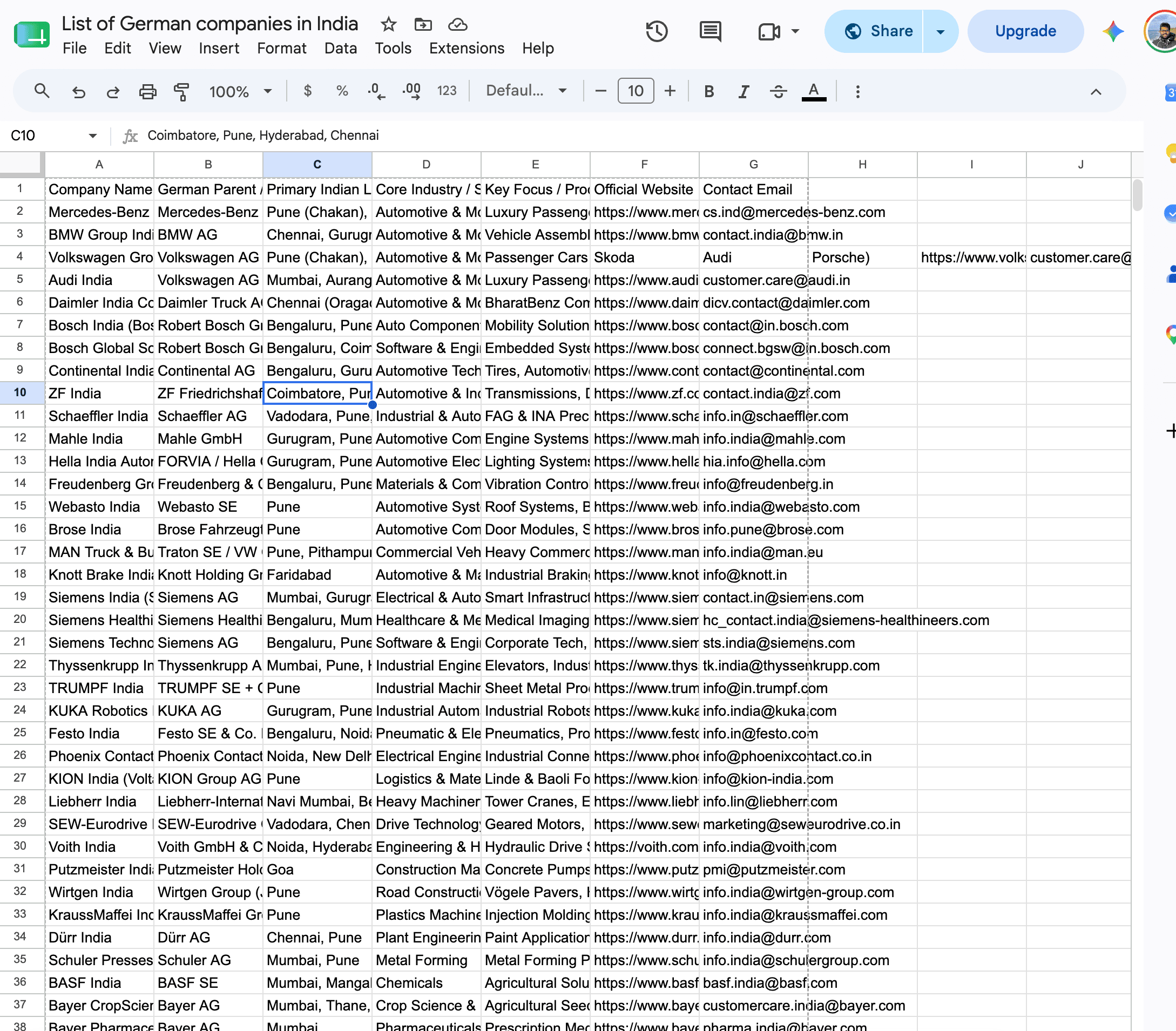Viewport: 1176px width, 1031px height.
Task: Toggle bold formatting
Action: [x=709, y=91]
